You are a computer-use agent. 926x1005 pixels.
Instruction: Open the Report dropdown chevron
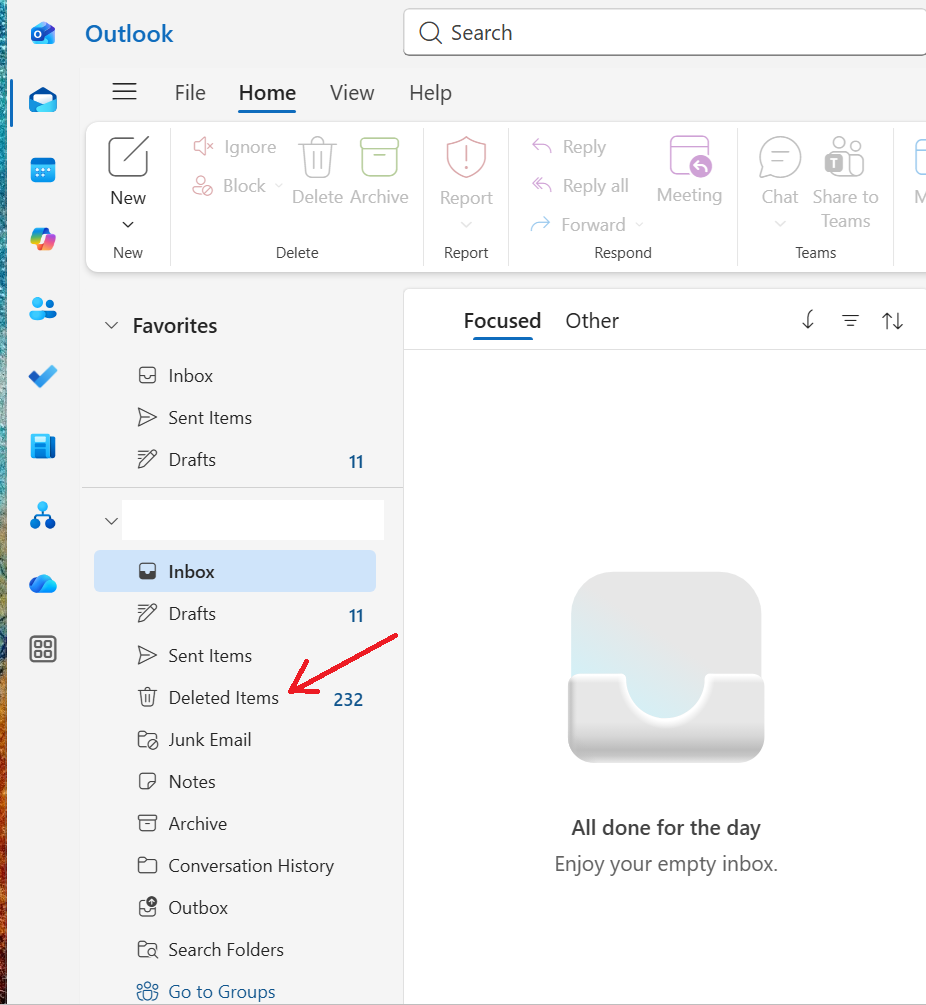coord(467,224)
